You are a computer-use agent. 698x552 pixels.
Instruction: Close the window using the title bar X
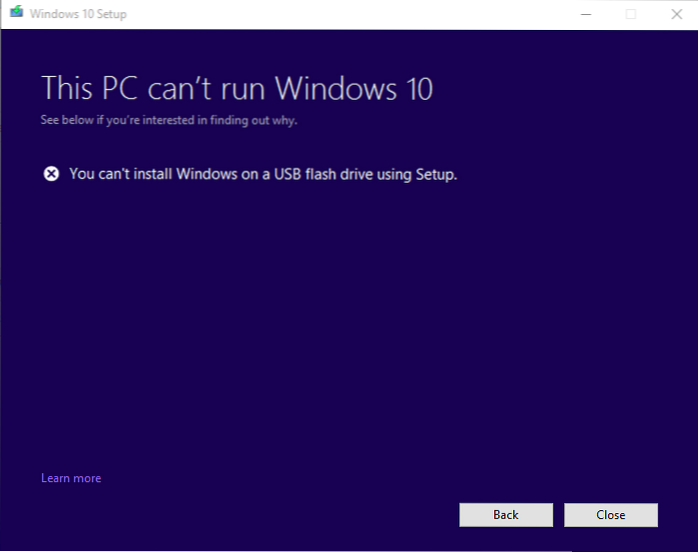click(675, 14)
